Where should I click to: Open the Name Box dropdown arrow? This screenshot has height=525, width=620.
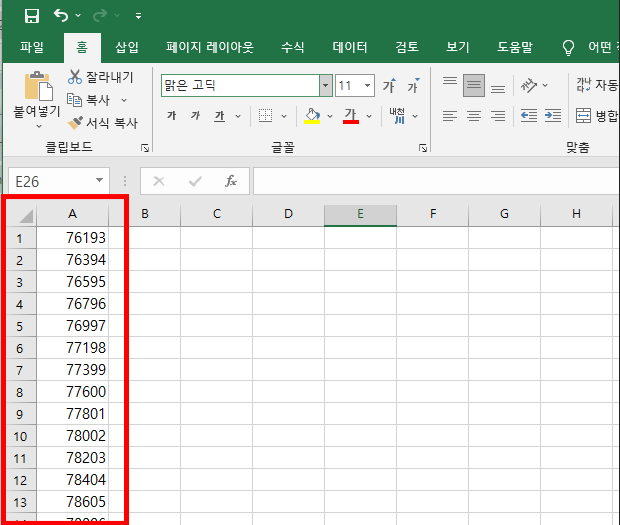(x=100, y=180)
